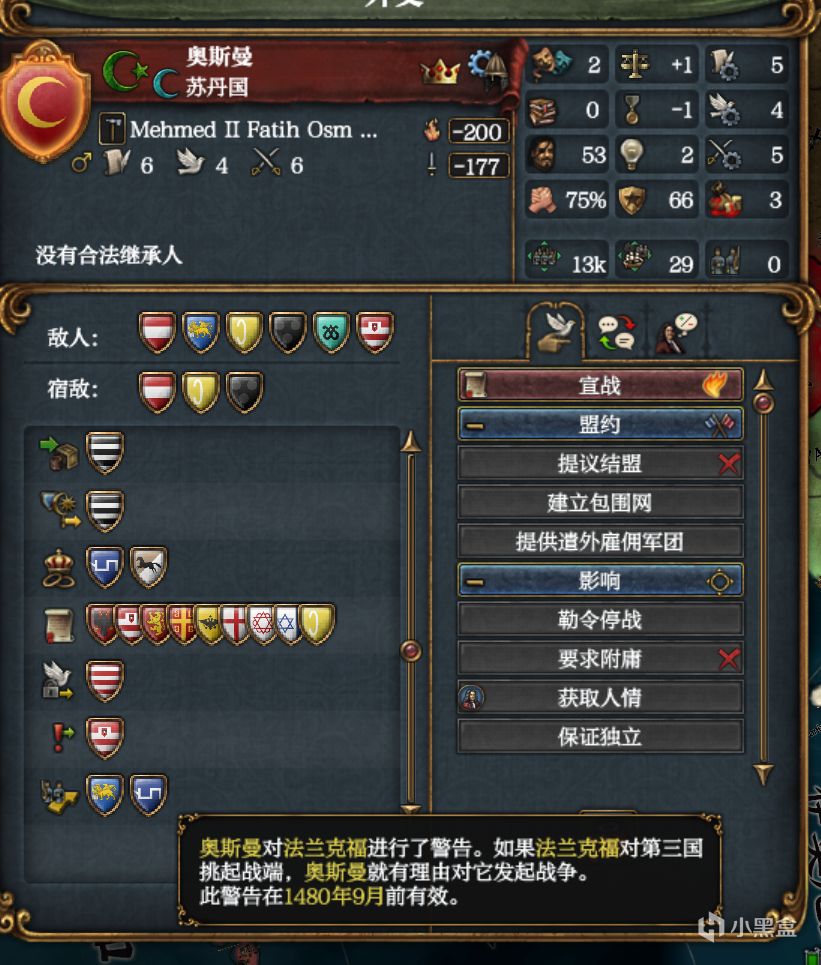Open the dove diplomatic actions tab
Viewport: 821px width, 965px height.
[x=555, y=333]
